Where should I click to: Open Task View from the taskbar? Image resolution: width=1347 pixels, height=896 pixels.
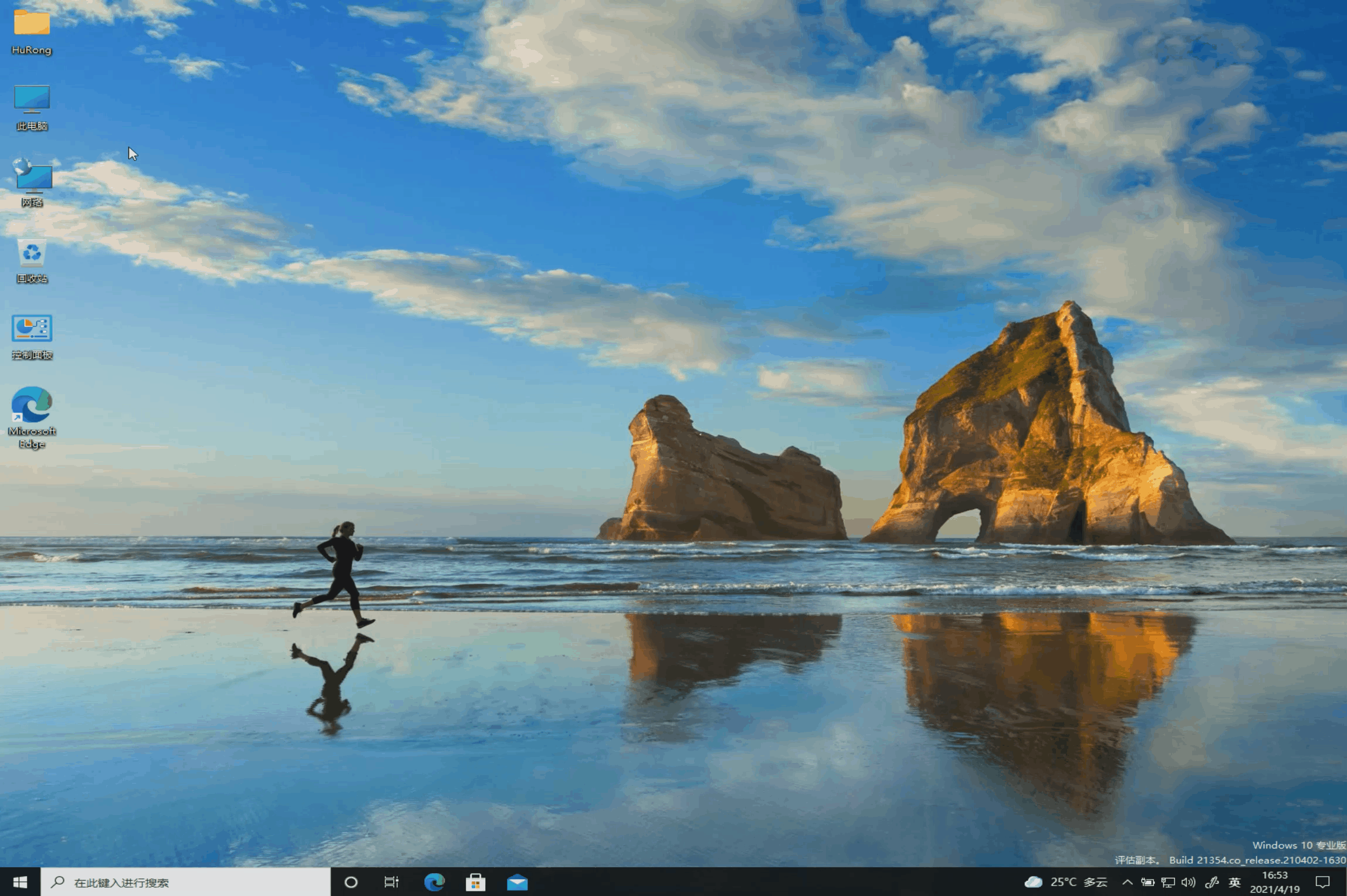(391, 882)
